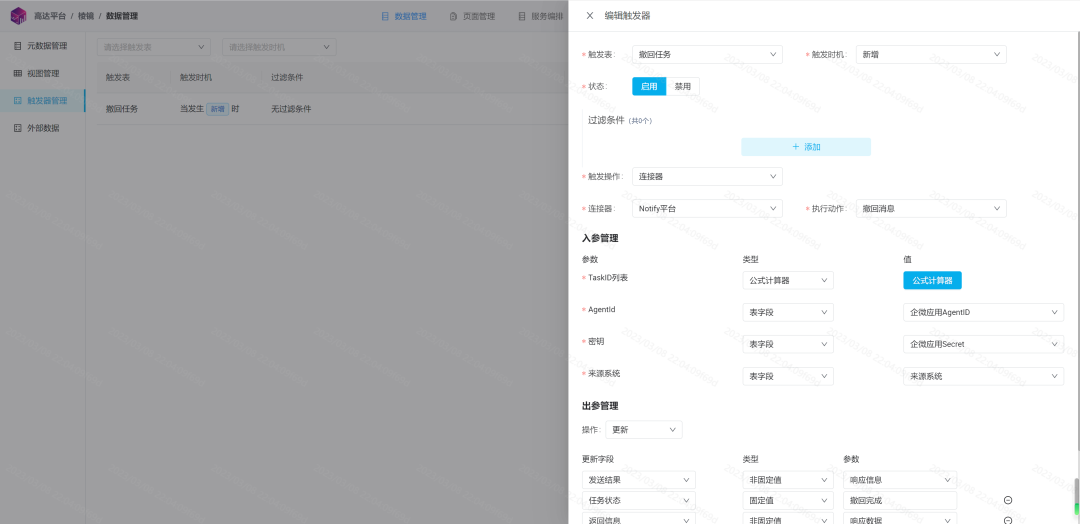The image size is (1080, 524).
Task: Open the 操作 dropdown showing 更新
Action: point(644,430)
